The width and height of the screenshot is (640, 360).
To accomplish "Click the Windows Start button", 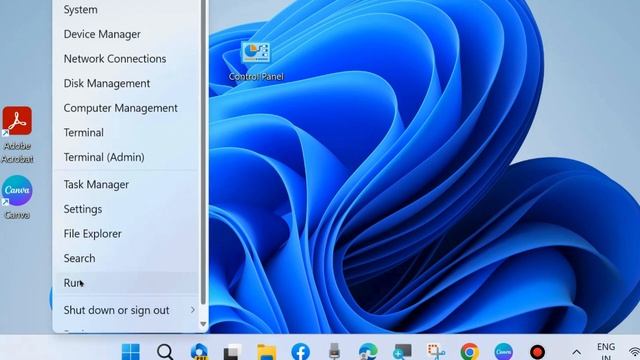I will click(x=131, y=351).
